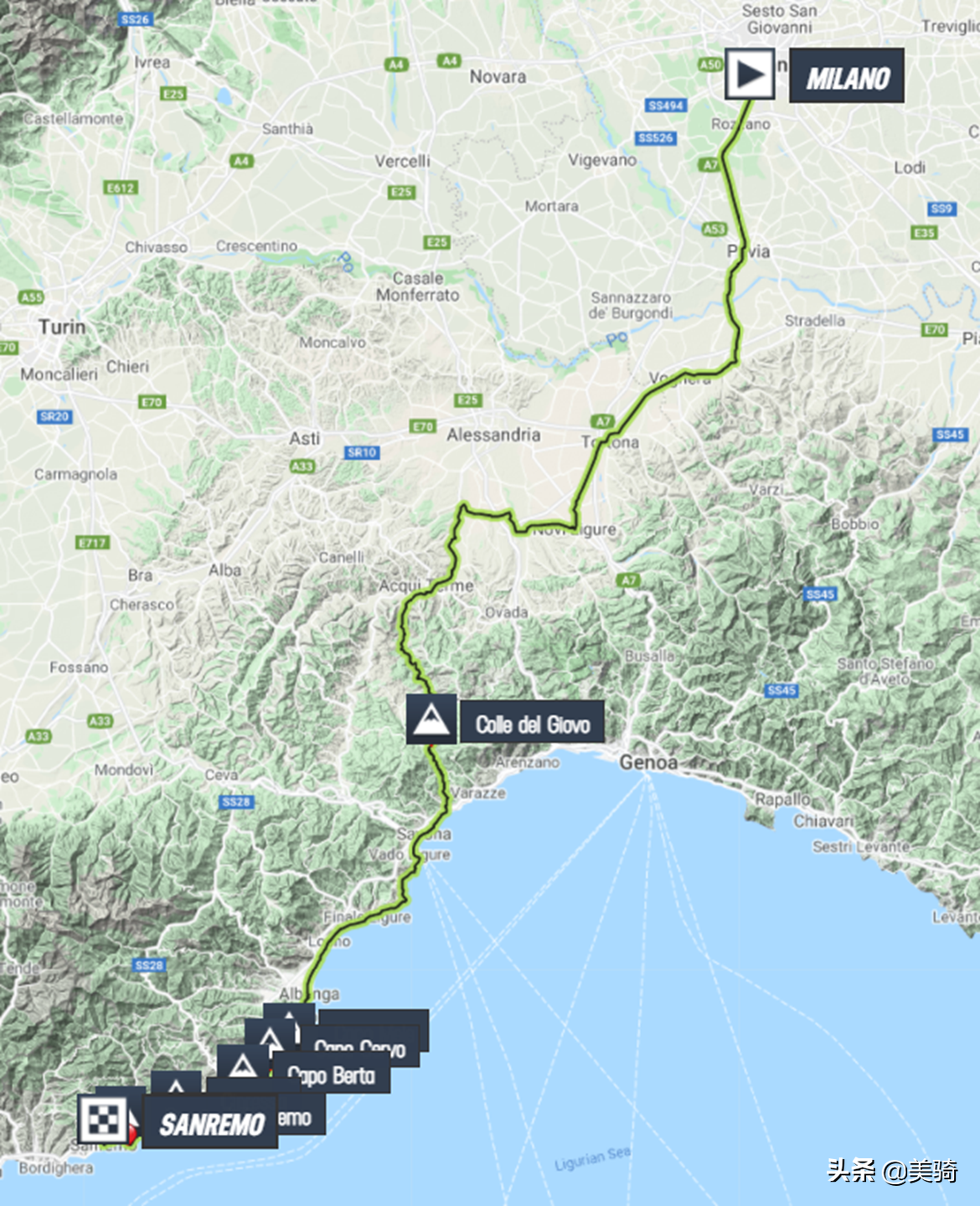
Task: Click the Ligurian Sea label
Action: (x=592, y=1160)
